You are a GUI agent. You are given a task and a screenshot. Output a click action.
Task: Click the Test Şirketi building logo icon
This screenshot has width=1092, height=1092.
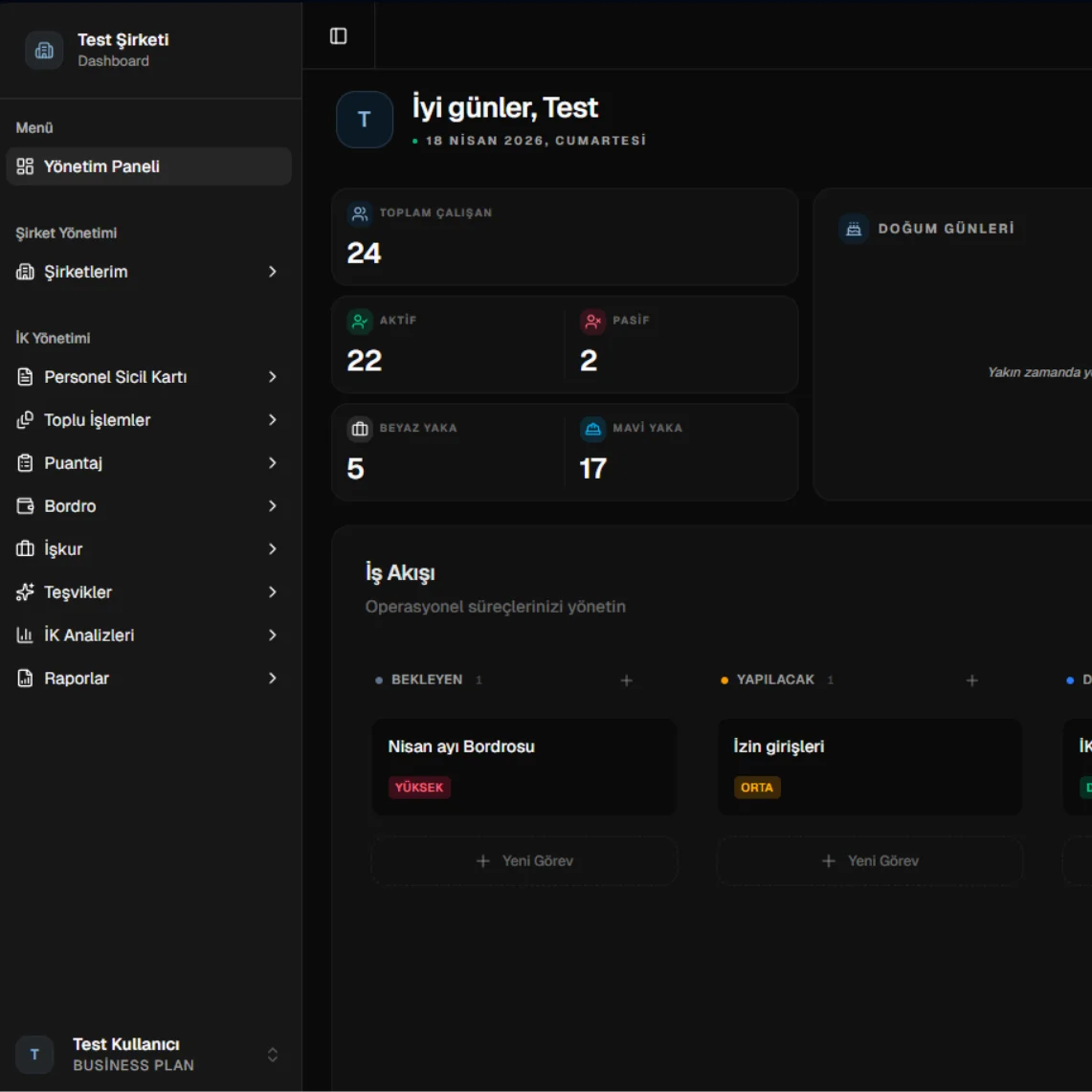[44, 50]
